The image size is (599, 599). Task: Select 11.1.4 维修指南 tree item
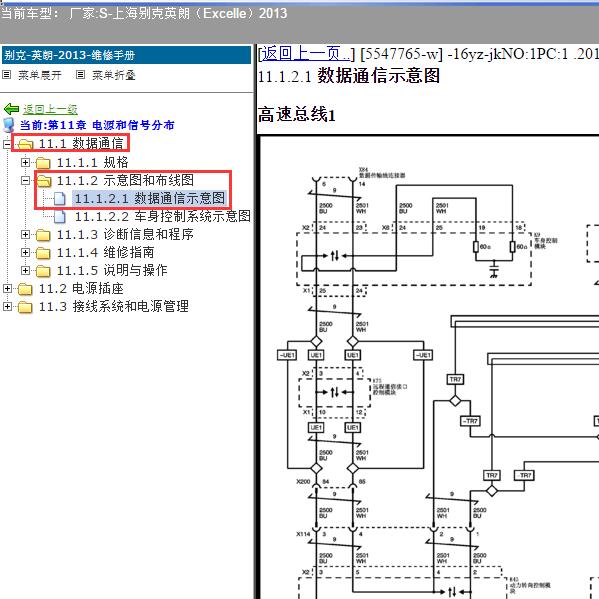click(x=105, y=252)
